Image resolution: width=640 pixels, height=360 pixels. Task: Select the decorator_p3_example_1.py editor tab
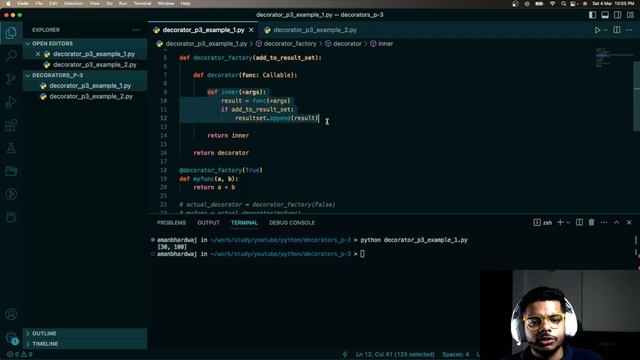pos(203,30)
